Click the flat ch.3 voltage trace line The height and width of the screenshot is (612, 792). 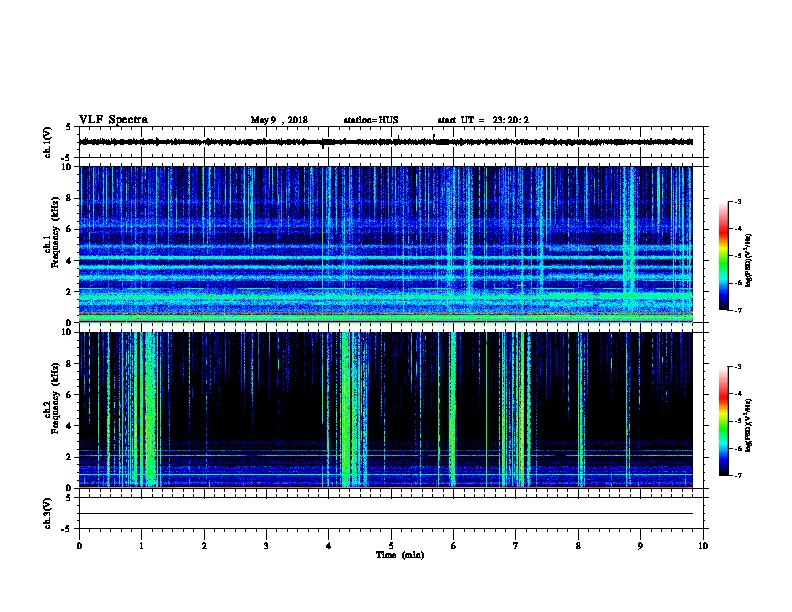click(x=386, y=514)
